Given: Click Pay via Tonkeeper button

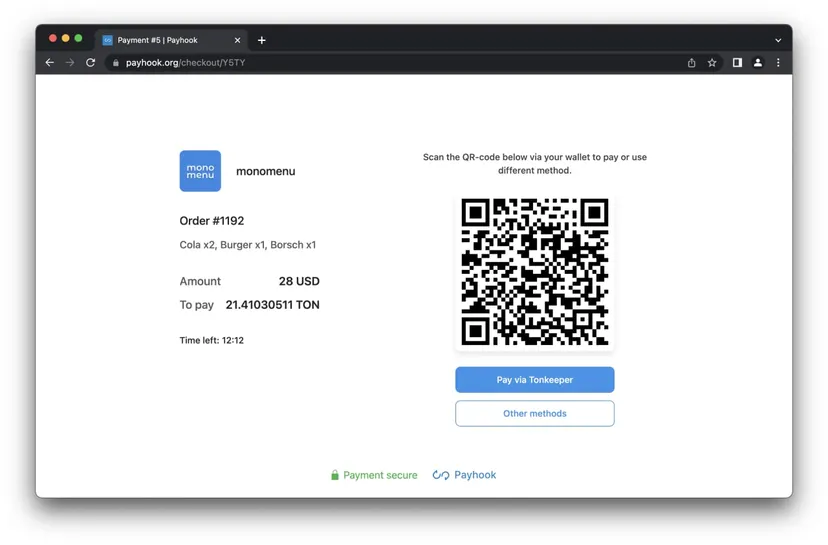Looking at the screenshot, I should pyautogui.click(x=534, y=380).
